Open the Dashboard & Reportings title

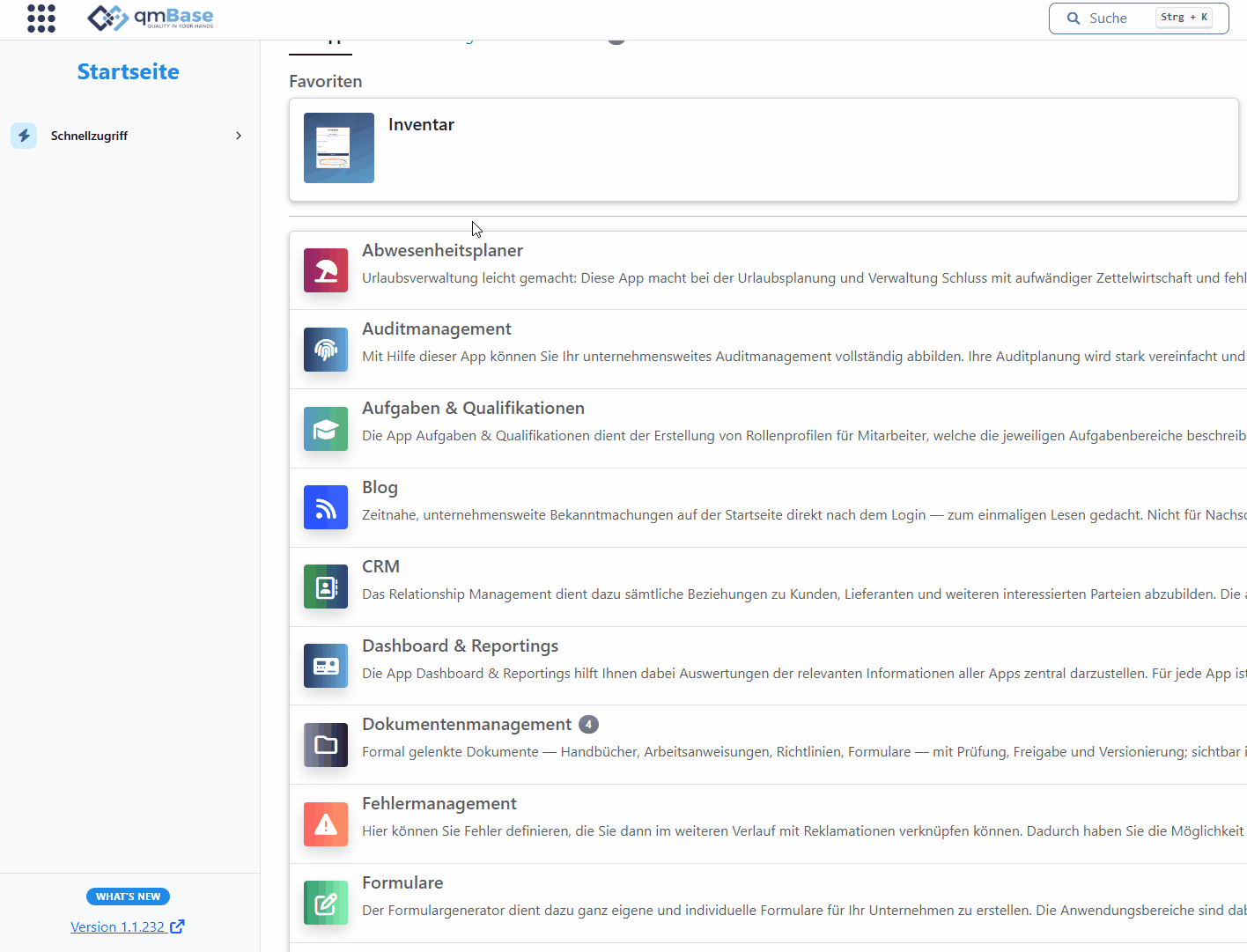pos(460,646)
